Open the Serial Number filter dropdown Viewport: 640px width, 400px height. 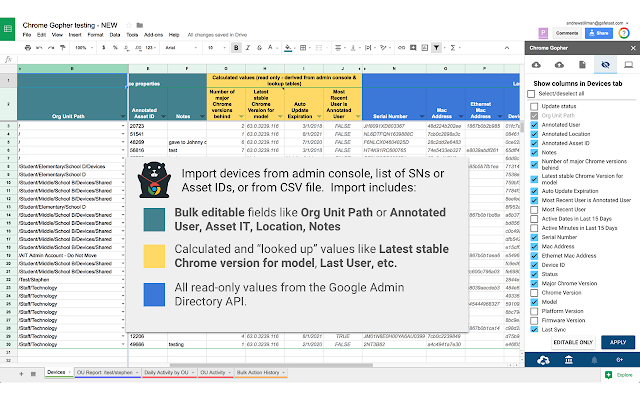pos(422,116)
